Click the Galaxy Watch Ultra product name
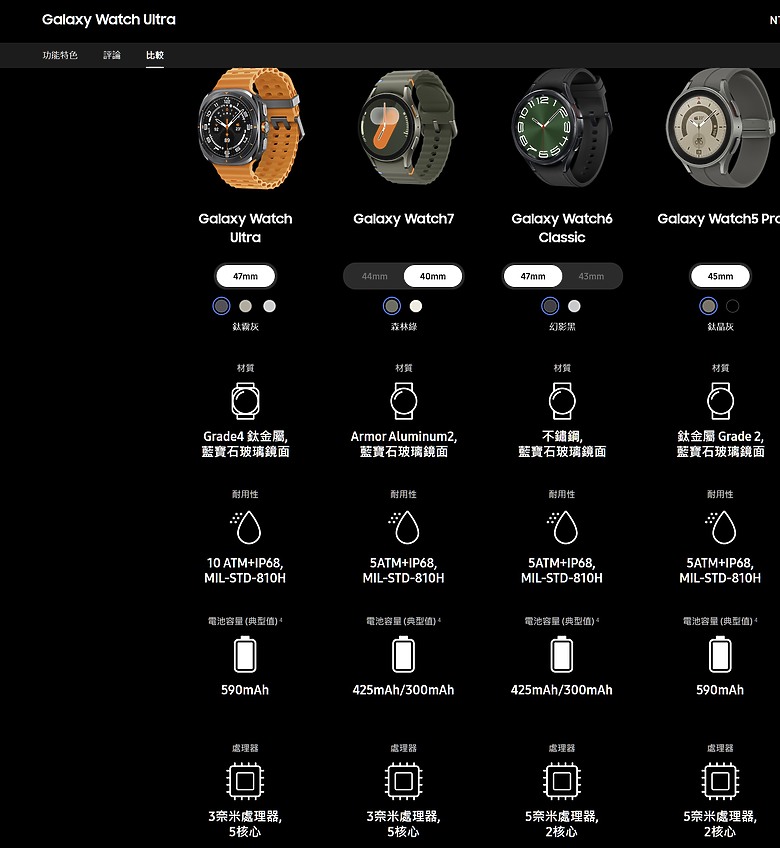 tap(246, 228)
